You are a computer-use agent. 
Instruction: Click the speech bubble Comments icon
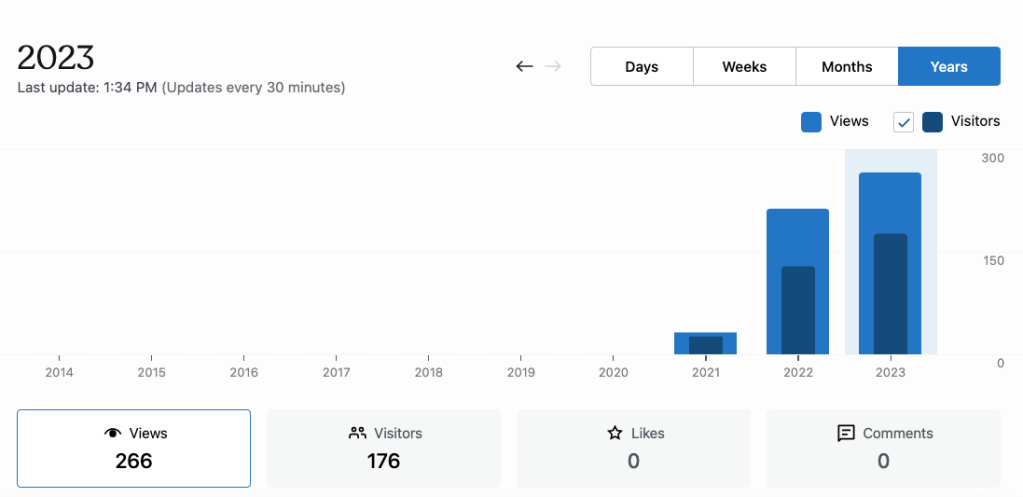[x=846, y=433]
